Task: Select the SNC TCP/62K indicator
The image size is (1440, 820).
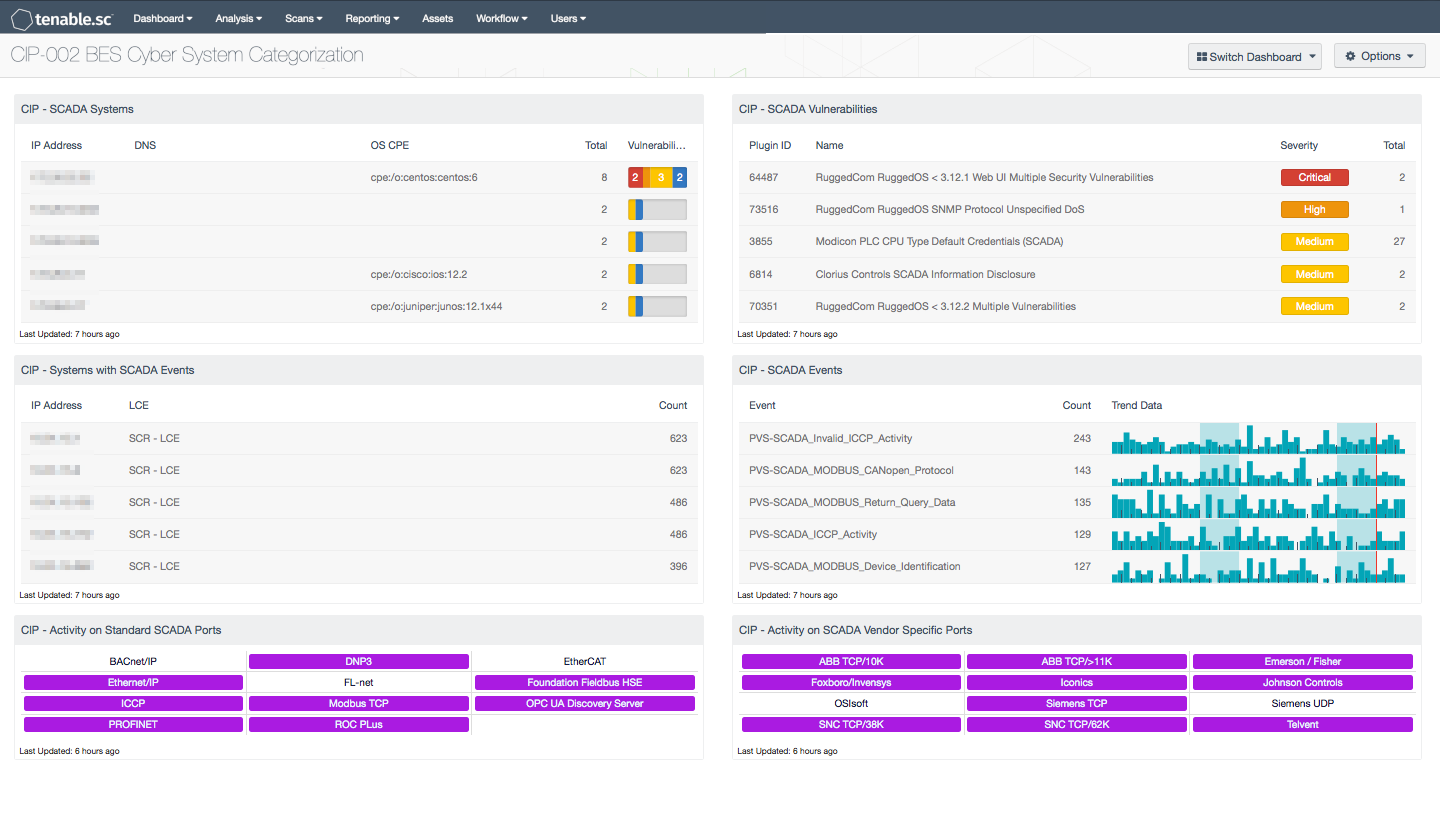Action: [1077, 725]
